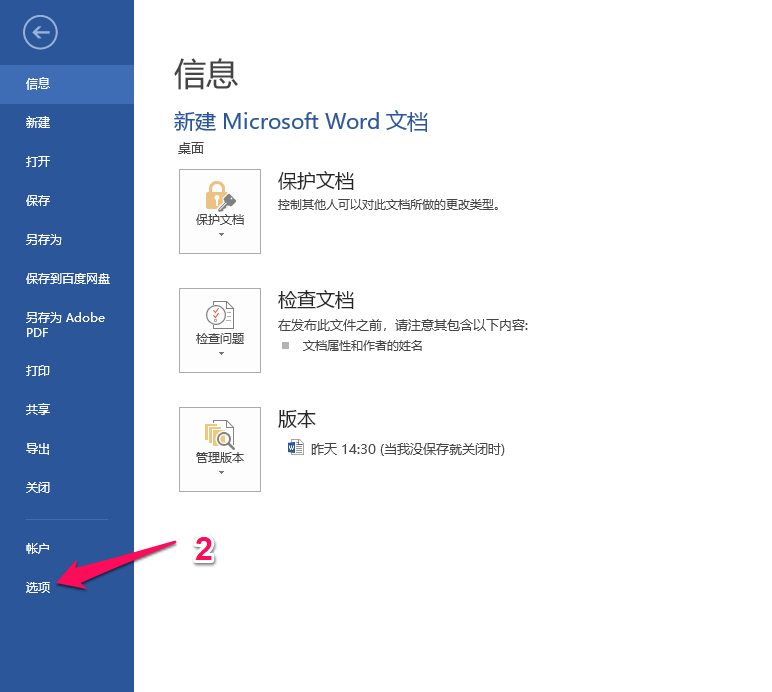Click the large 信息 page heading

click(x=206, y=74)
